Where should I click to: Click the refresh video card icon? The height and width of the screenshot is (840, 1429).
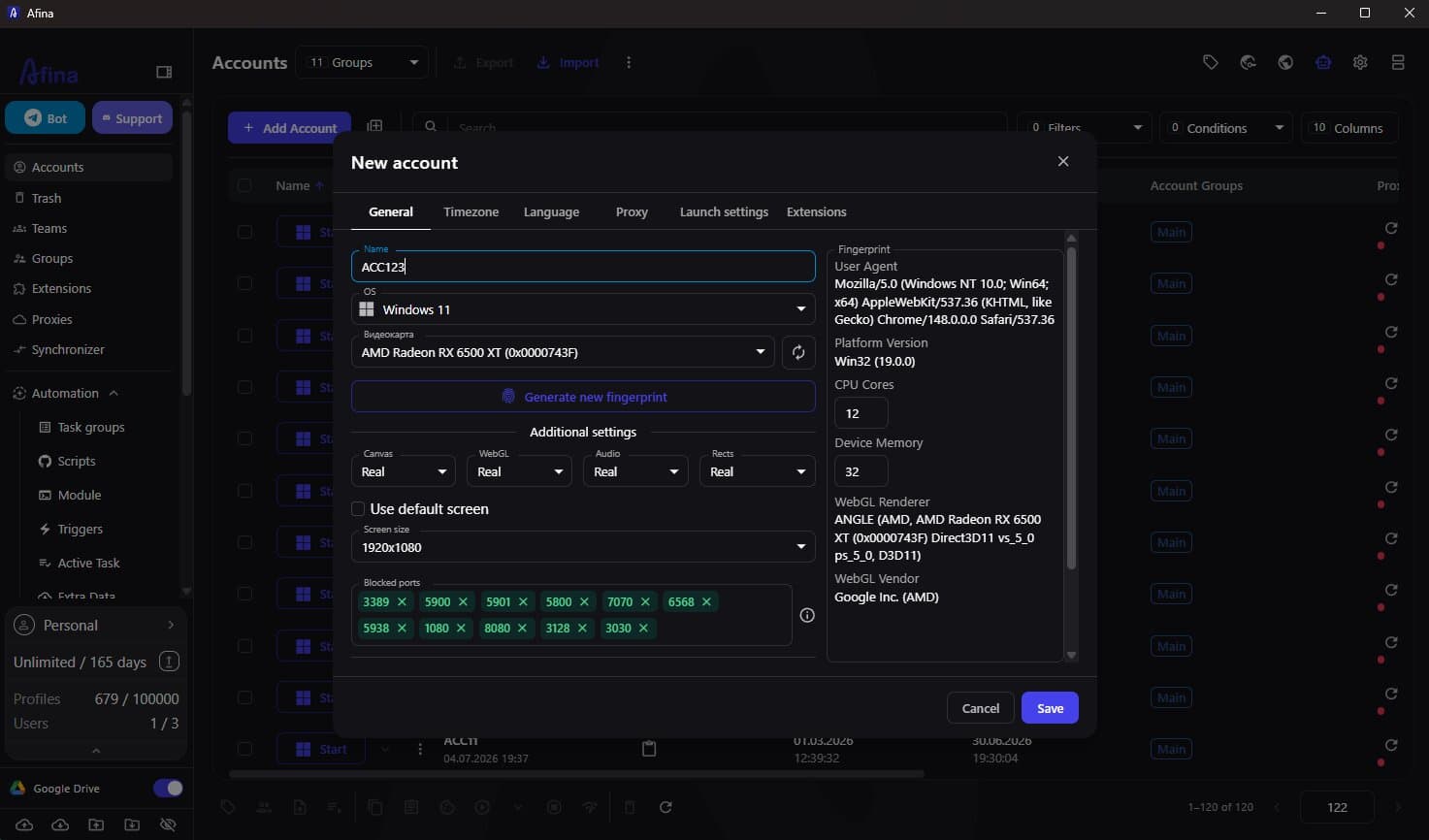coord(798,352)
